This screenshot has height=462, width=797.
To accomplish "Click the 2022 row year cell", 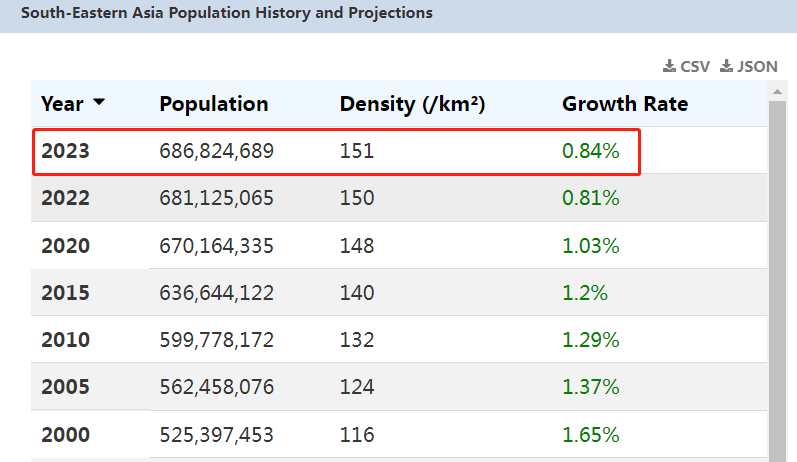I will [x=65, y=198].
